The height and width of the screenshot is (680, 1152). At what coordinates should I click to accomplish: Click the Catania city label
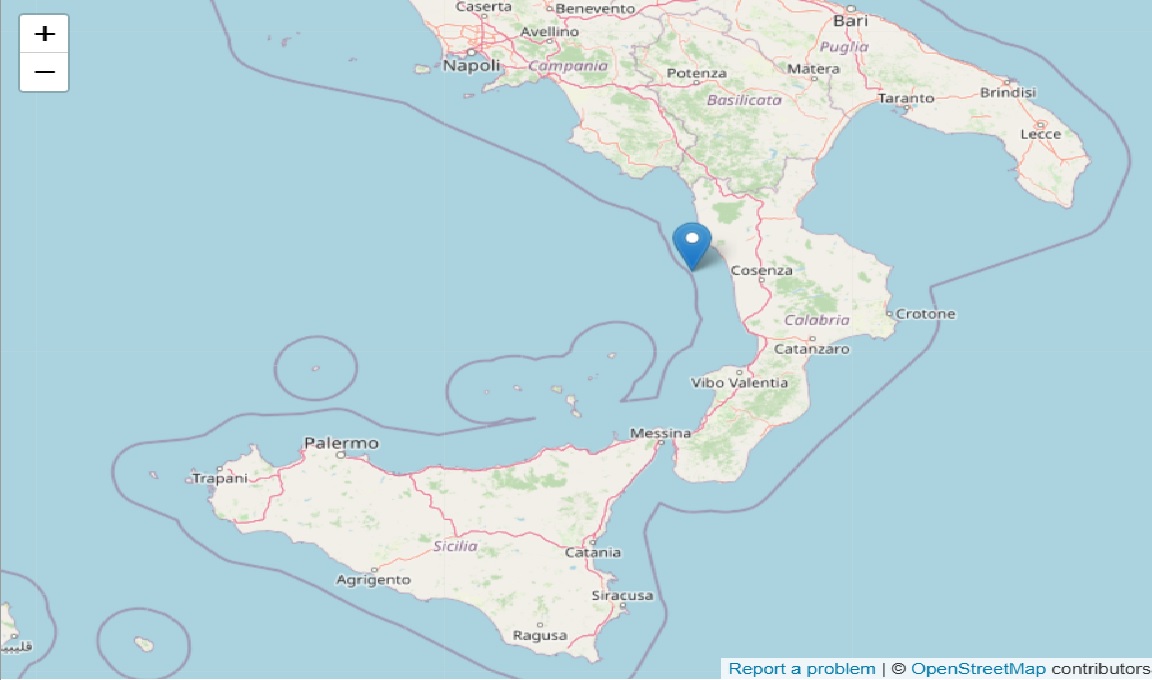point(592,552)
